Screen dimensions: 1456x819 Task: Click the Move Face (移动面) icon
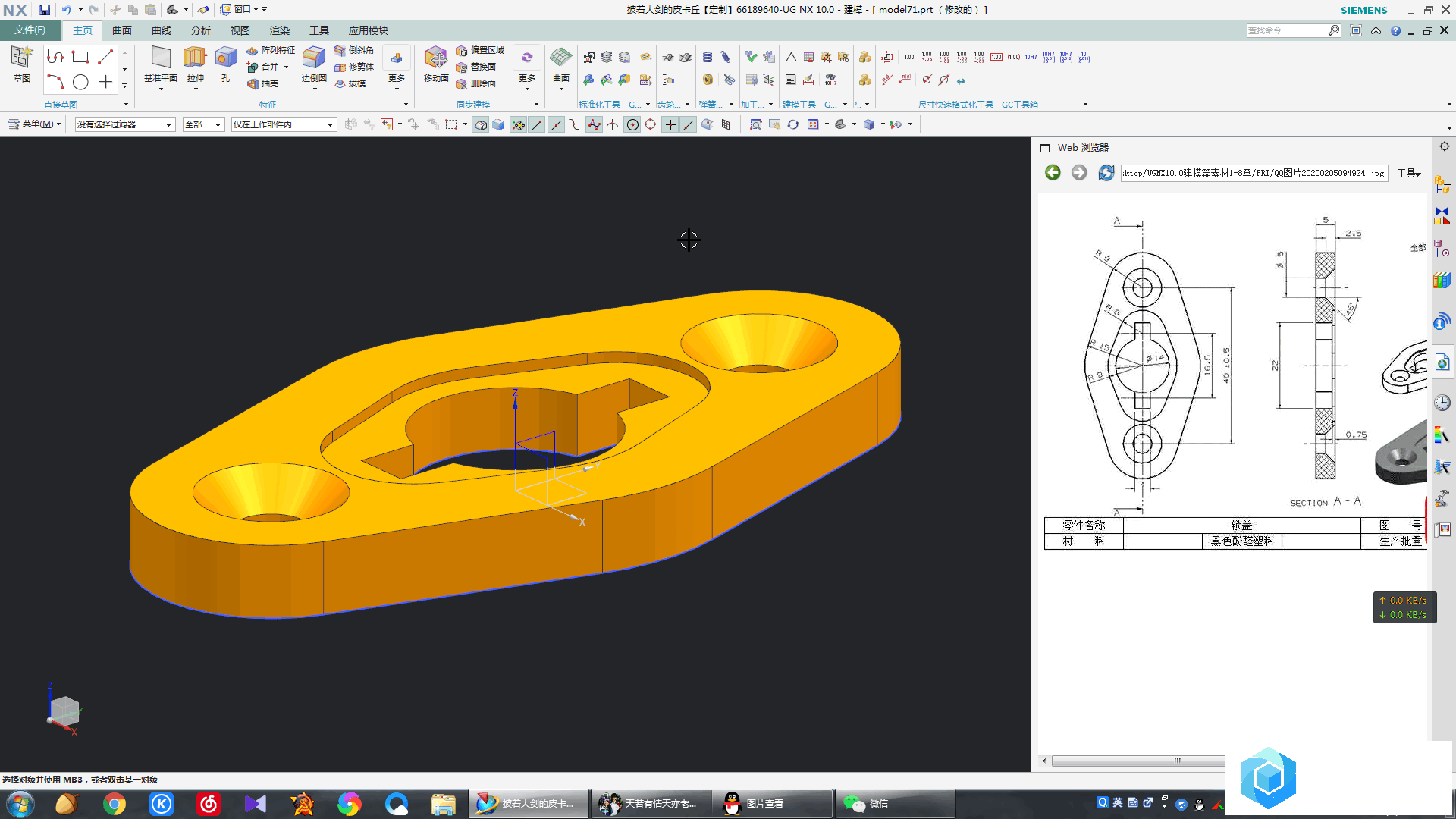point(436,58)
